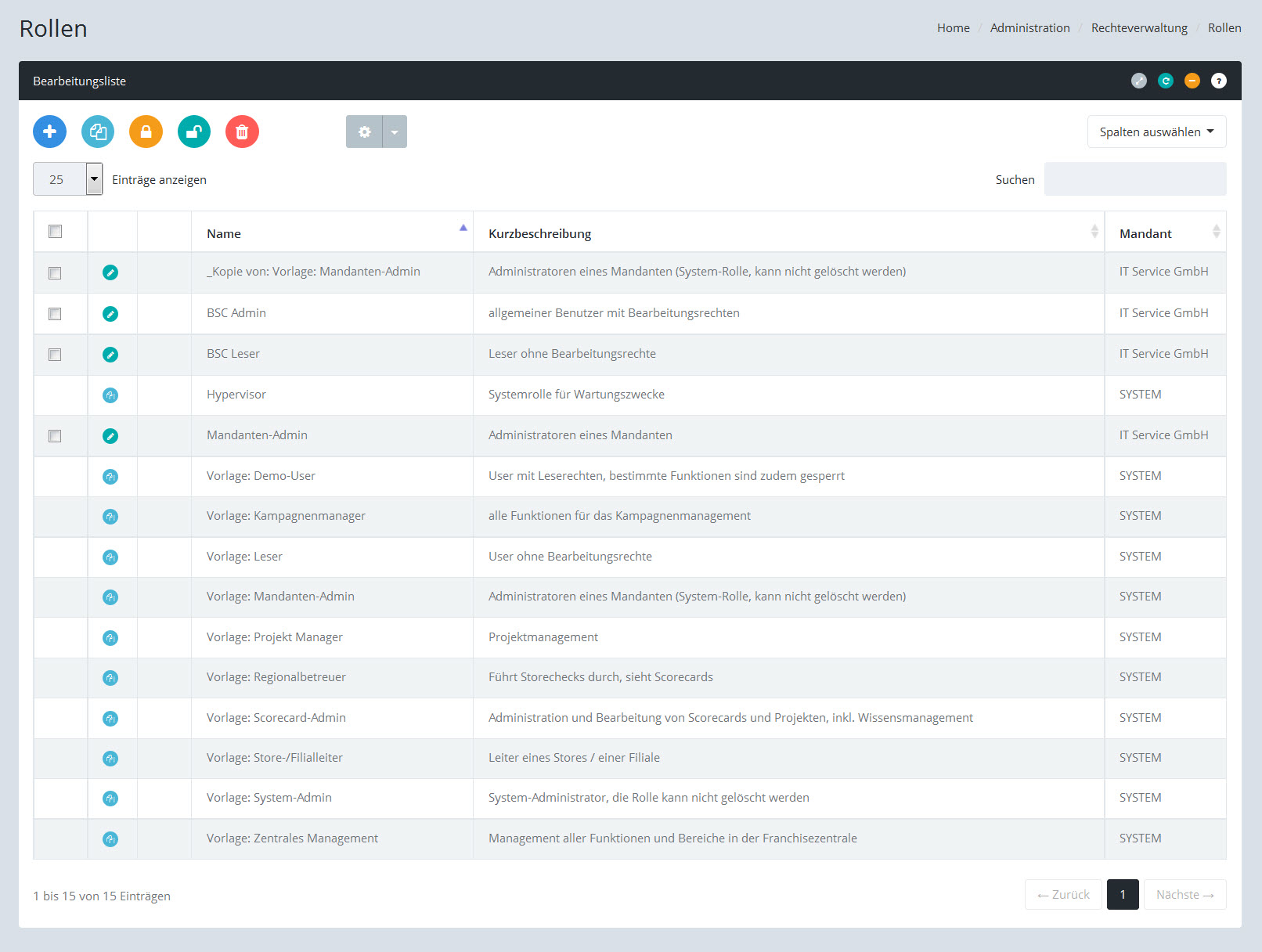1262x952 pixels.
Task: Click the blue add new role button
Action: click(x=49, y=132)
